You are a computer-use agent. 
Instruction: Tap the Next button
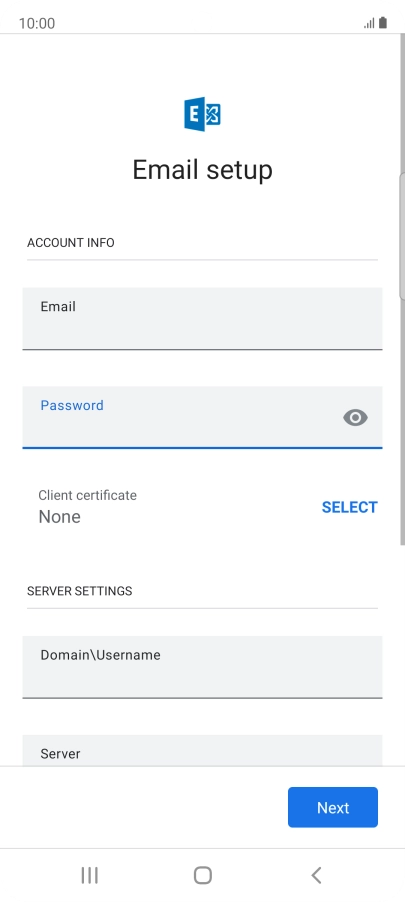333,807
